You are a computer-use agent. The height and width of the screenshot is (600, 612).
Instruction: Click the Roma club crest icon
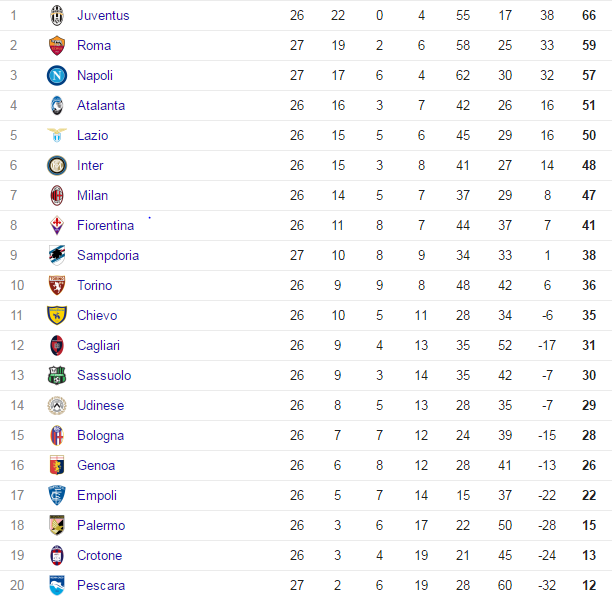click(x=56, y=45)
